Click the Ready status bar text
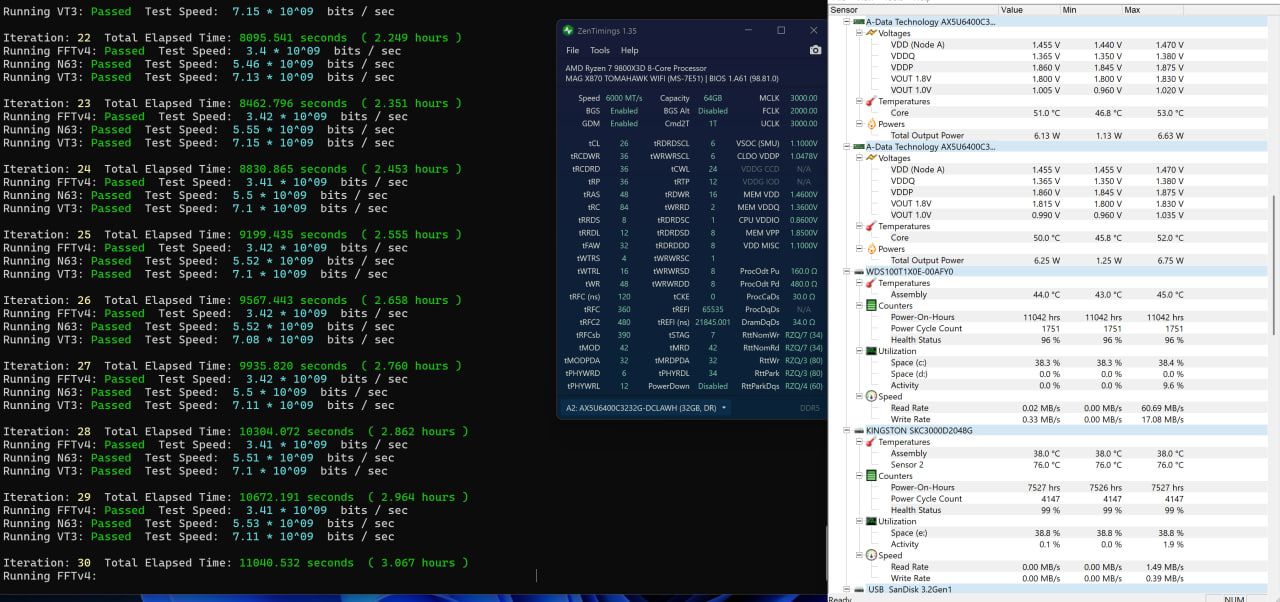Screen dimensions: 1280x602 pyautogui.click(x=840, y=598)
